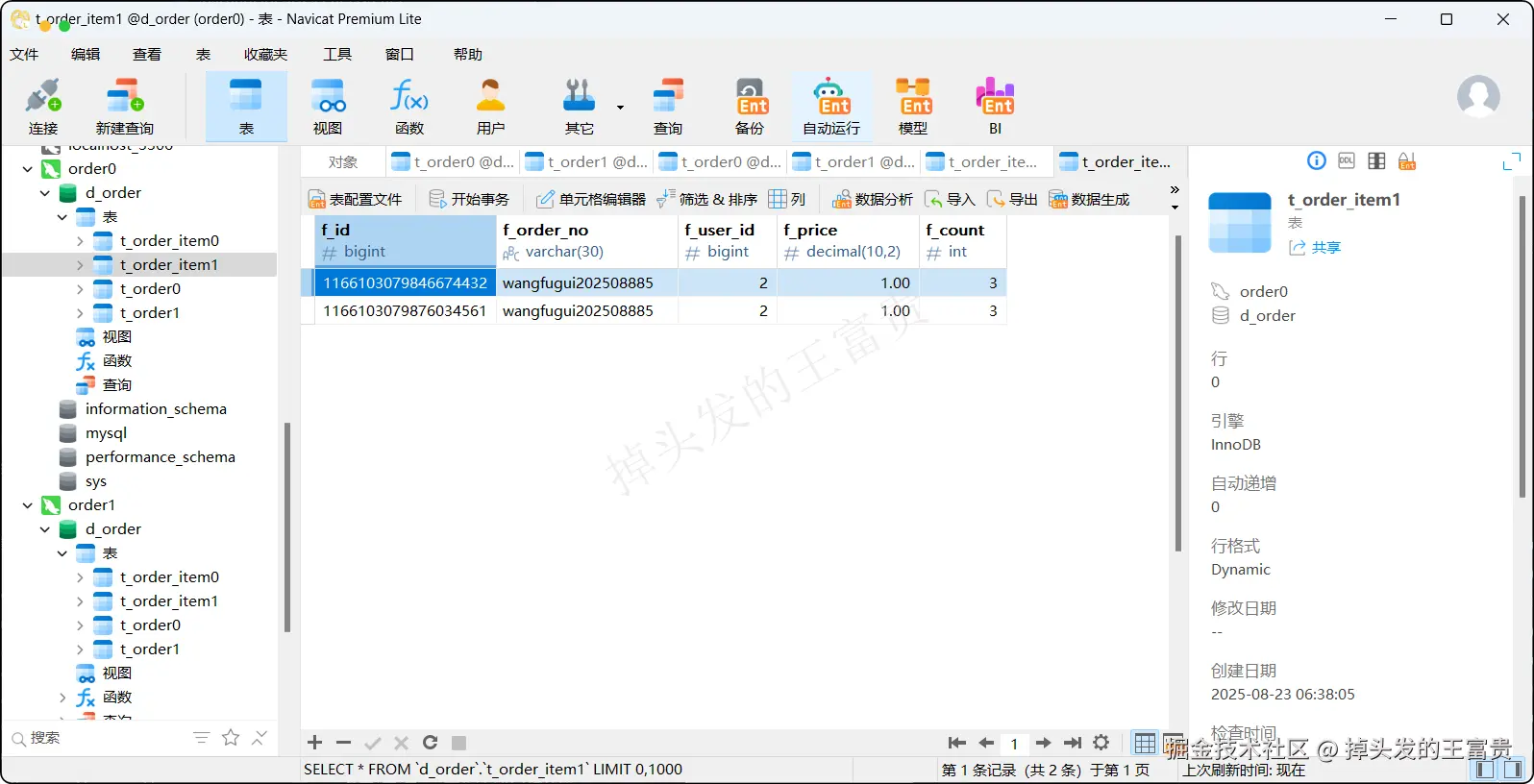The width and height of the screenshot is (1534, 784).
Task: Open 自动运行 automation
Action: pos(831,106)
